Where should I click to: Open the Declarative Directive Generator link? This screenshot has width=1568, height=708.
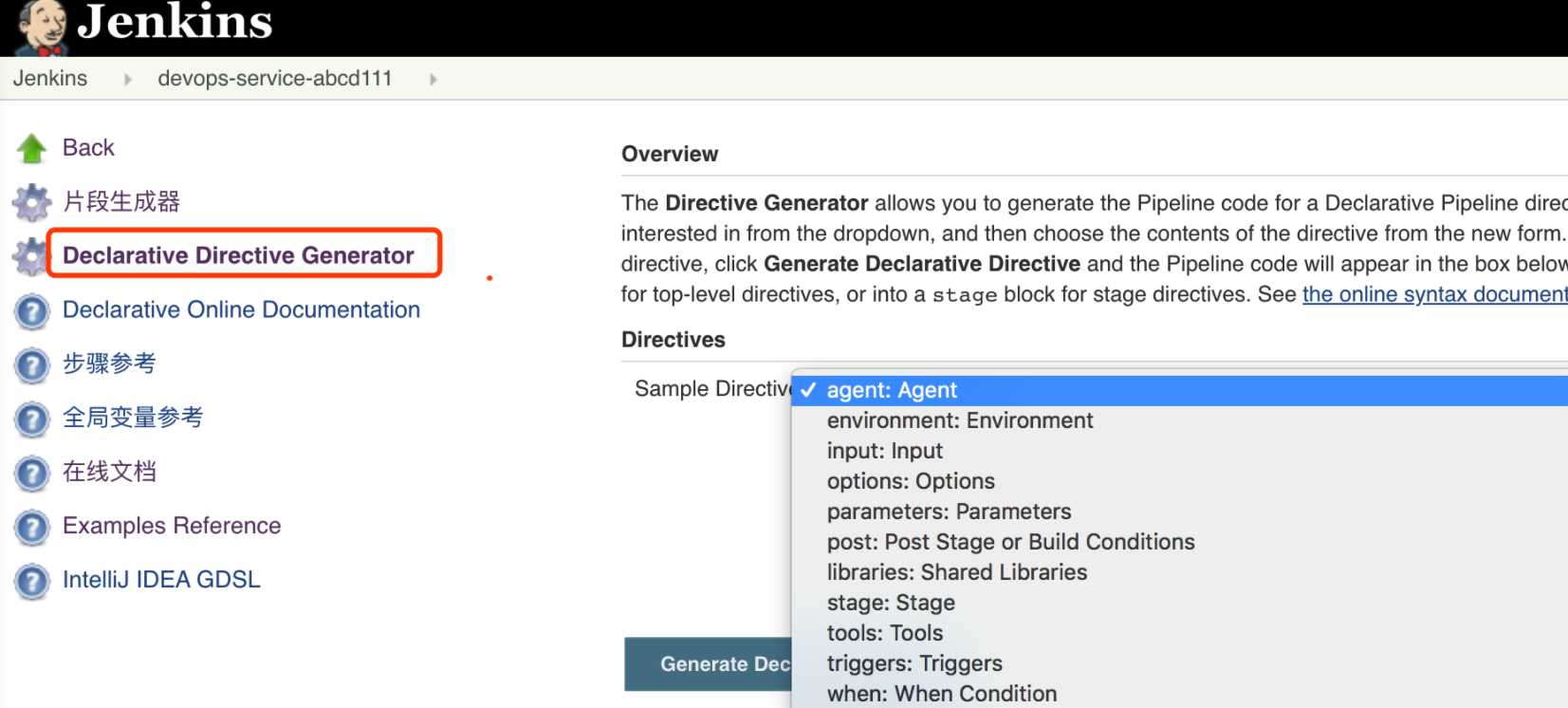pyautogui.click(x=238, y=255)
